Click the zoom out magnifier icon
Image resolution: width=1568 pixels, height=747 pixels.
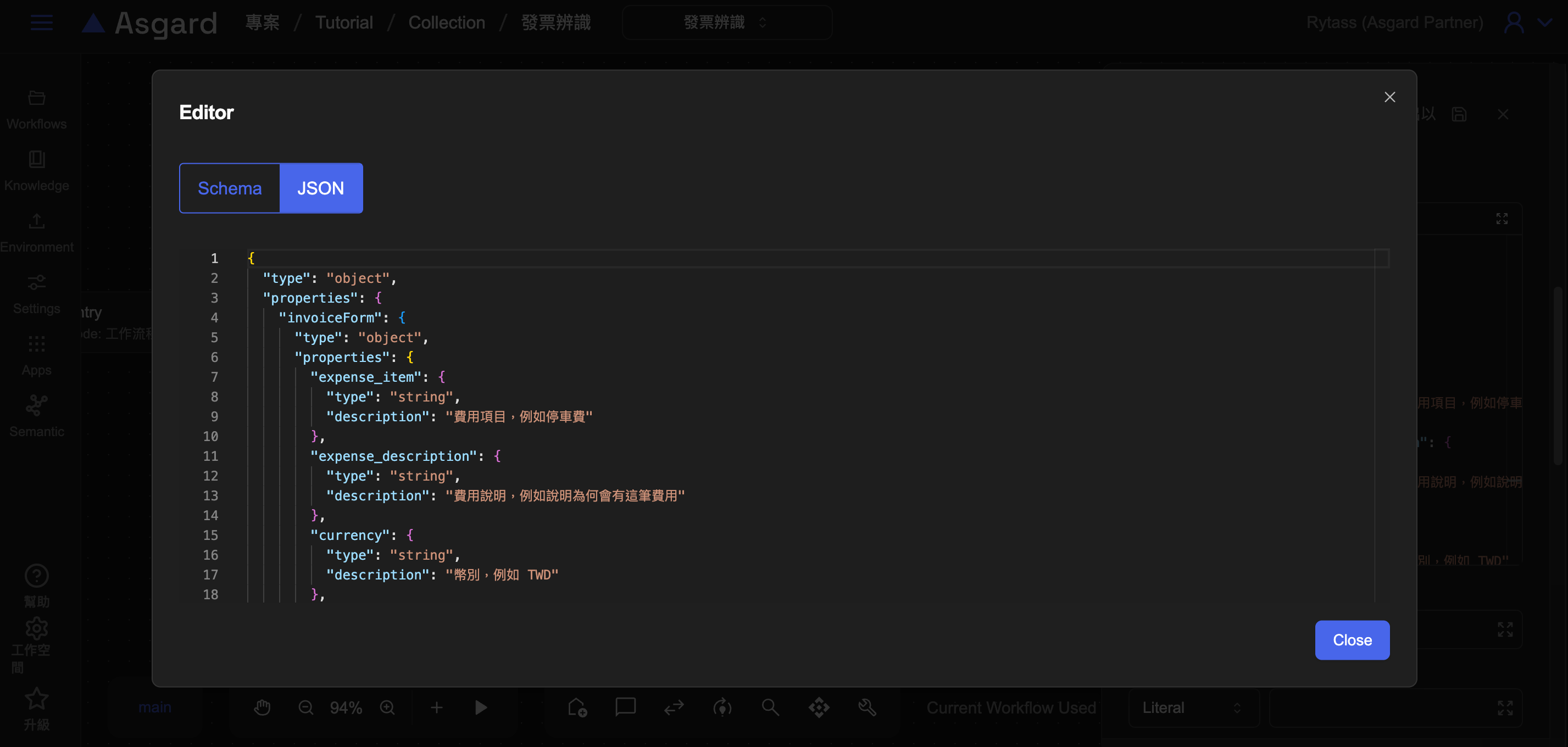pos(305,707)
